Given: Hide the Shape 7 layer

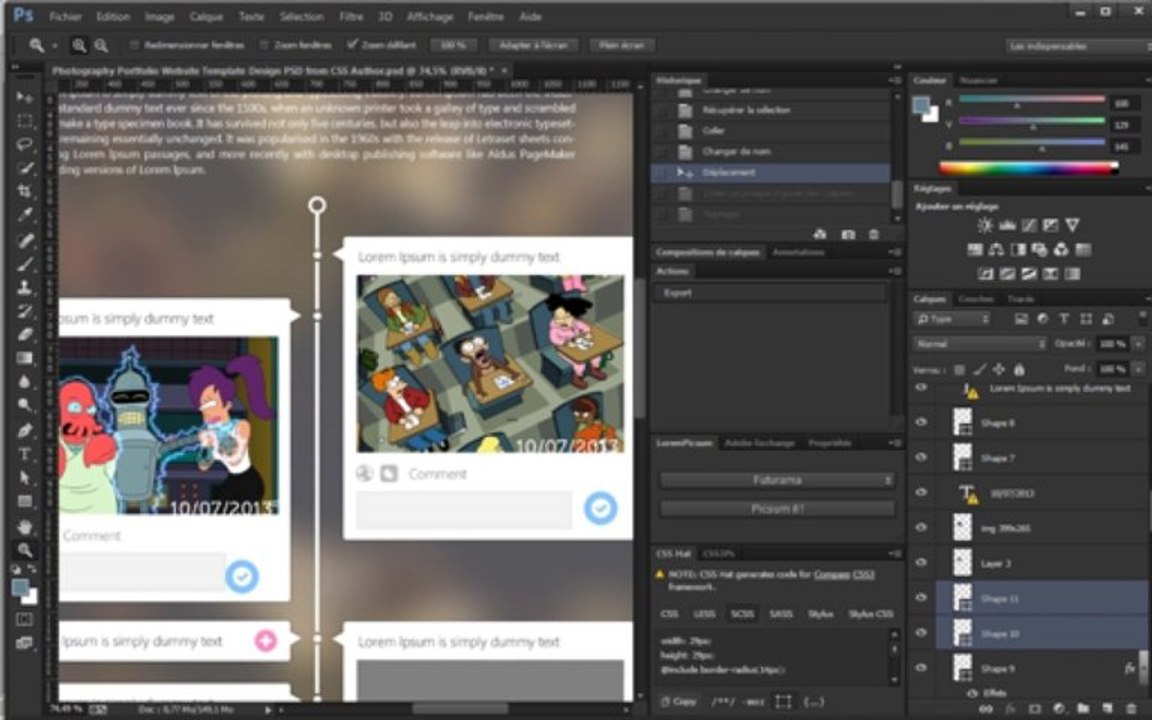Looking at the screenshot, I should tap(921, 457).
